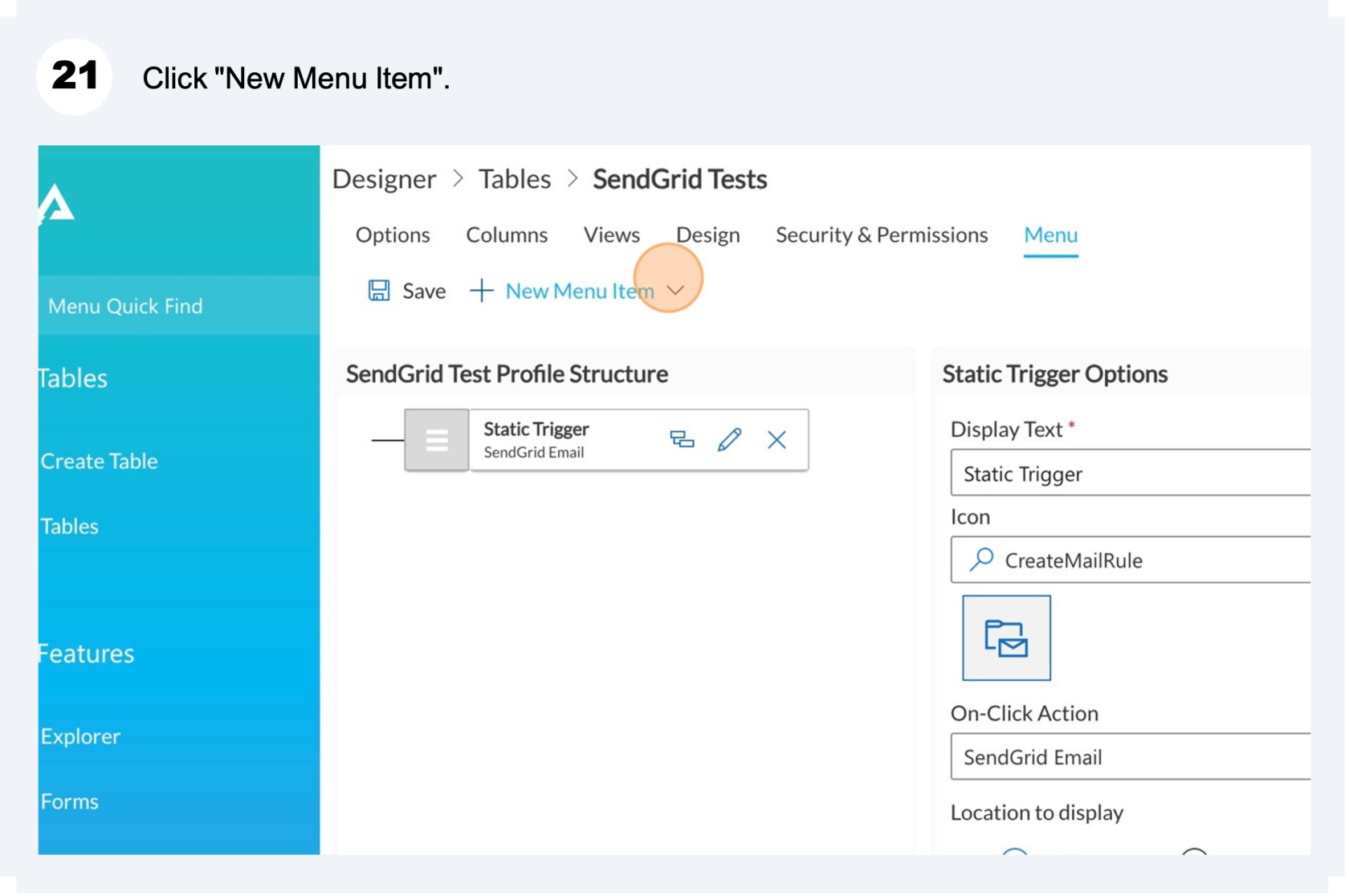Open Explorer from the sidebar

click(x=80, y=737)
